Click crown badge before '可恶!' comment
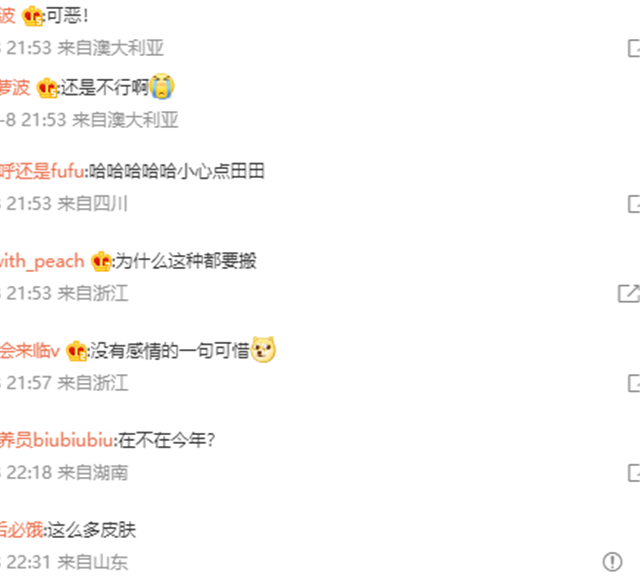640x576 pixels. point(32,17)
